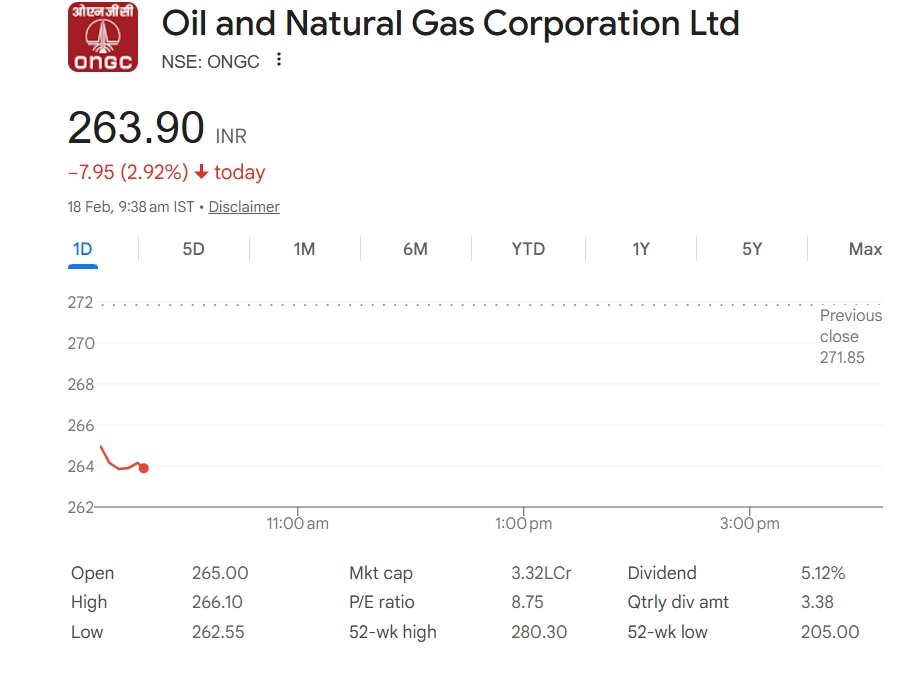Switch to the 5D time range
The height and width of the screenshot is (685, 908).
(x=193, y=249)
